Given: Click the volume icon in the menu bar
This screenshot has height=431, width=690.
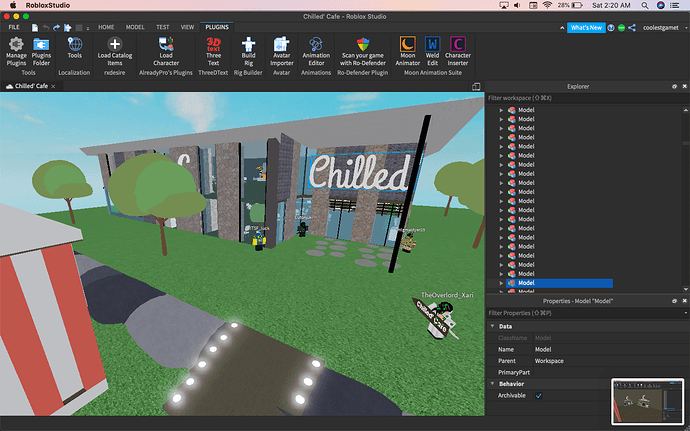Looking at the screenshot, I should pos(517,5).
